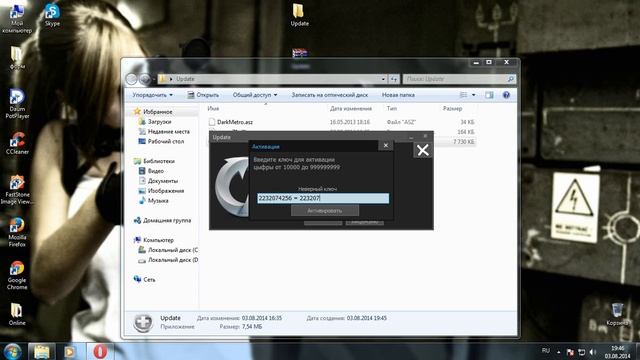Screen dimensions: 640x360
Task: Launch Mozilla Firefox desktop shortcut
Action: [17, 232]
